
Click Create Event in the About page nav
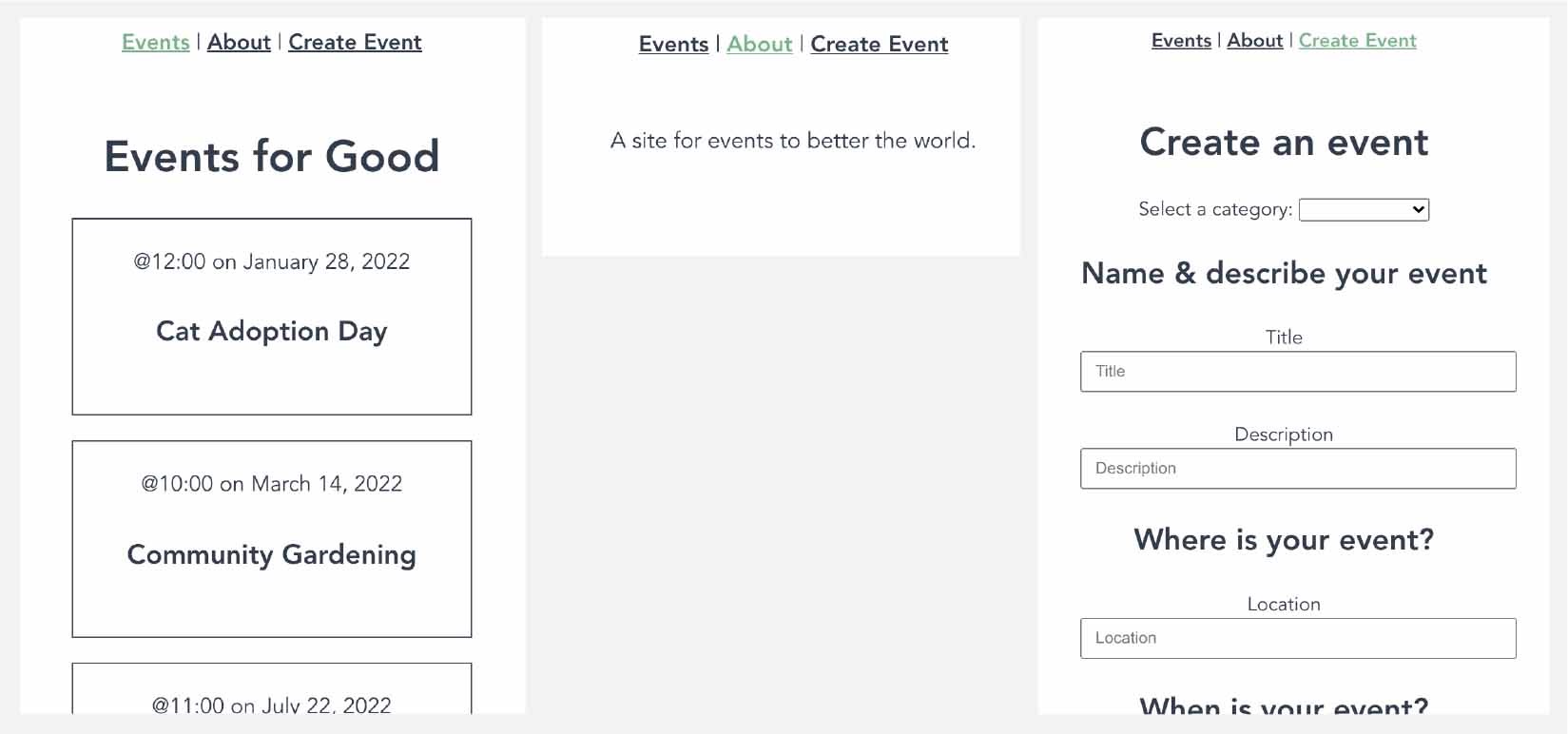click(x=879, y=45)
